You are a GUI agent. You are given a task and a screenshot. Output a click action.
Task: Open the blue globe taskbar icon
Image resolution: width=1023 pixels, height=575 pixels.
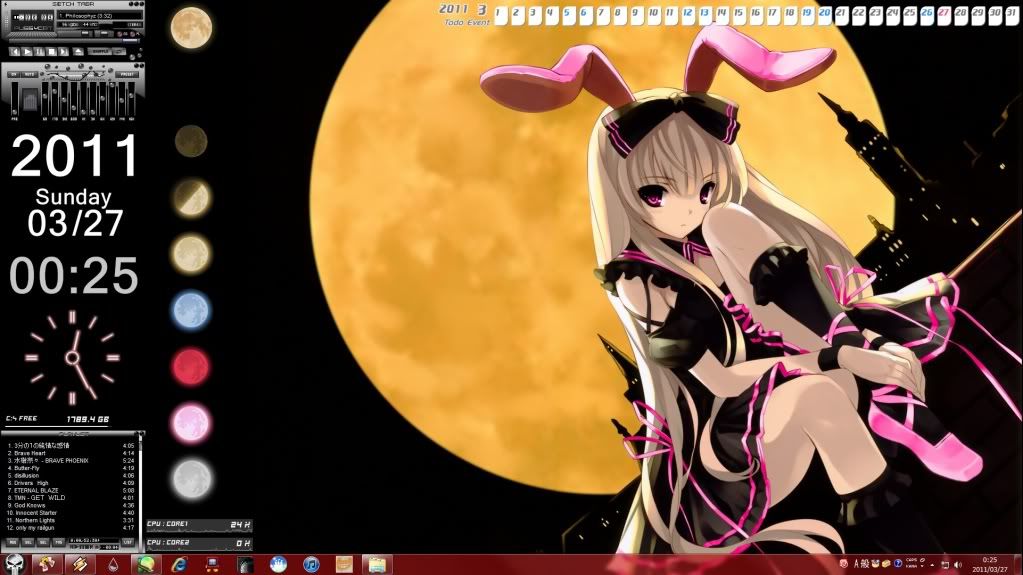[279, 565]
